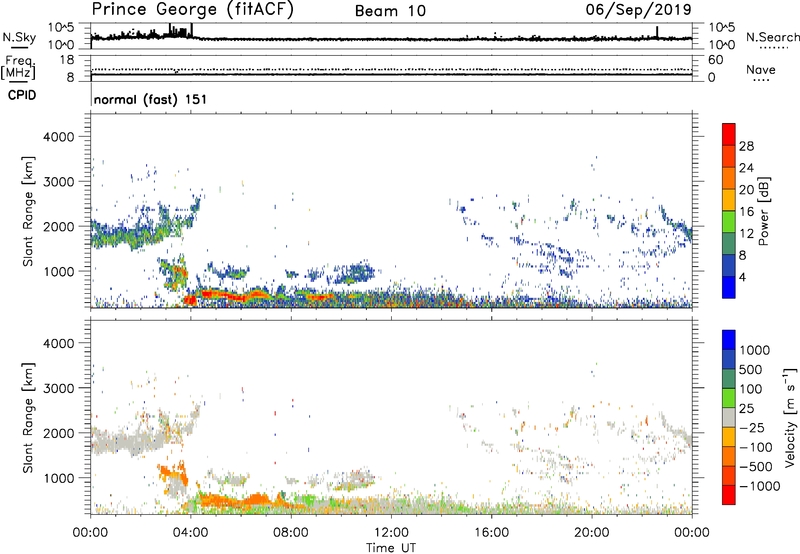
Task: Click the '1000' value on Velocity colorbar
Action: [x=755, y=350]
